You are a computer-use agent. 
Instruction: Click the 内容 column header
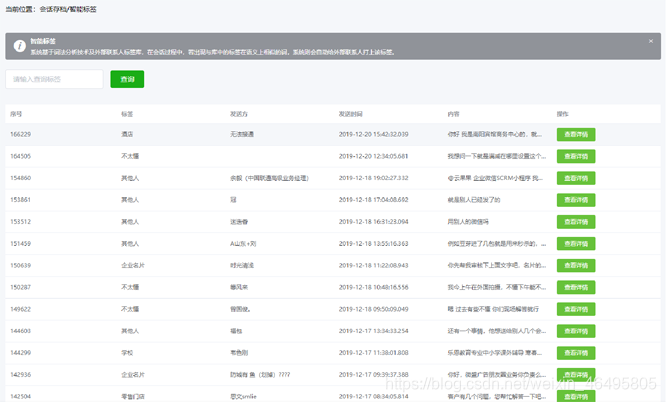pos(453,114)
